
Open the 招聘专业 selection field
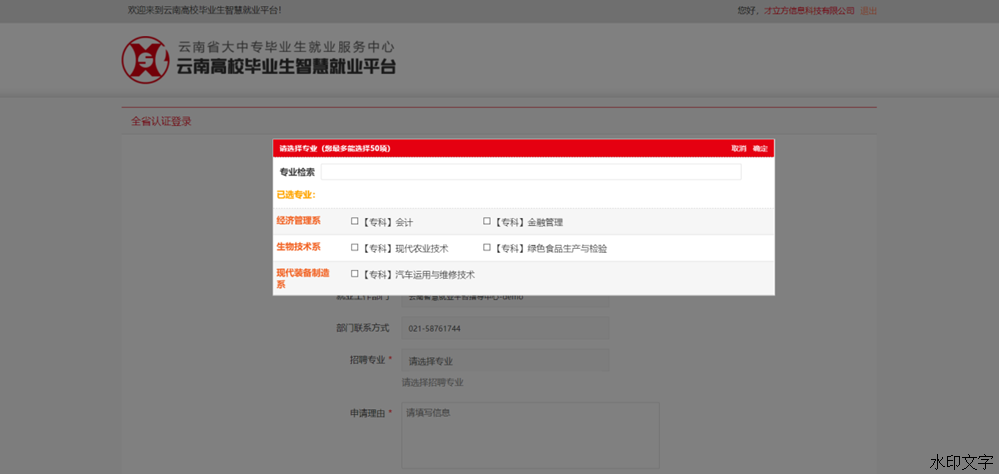coord(505,361)
